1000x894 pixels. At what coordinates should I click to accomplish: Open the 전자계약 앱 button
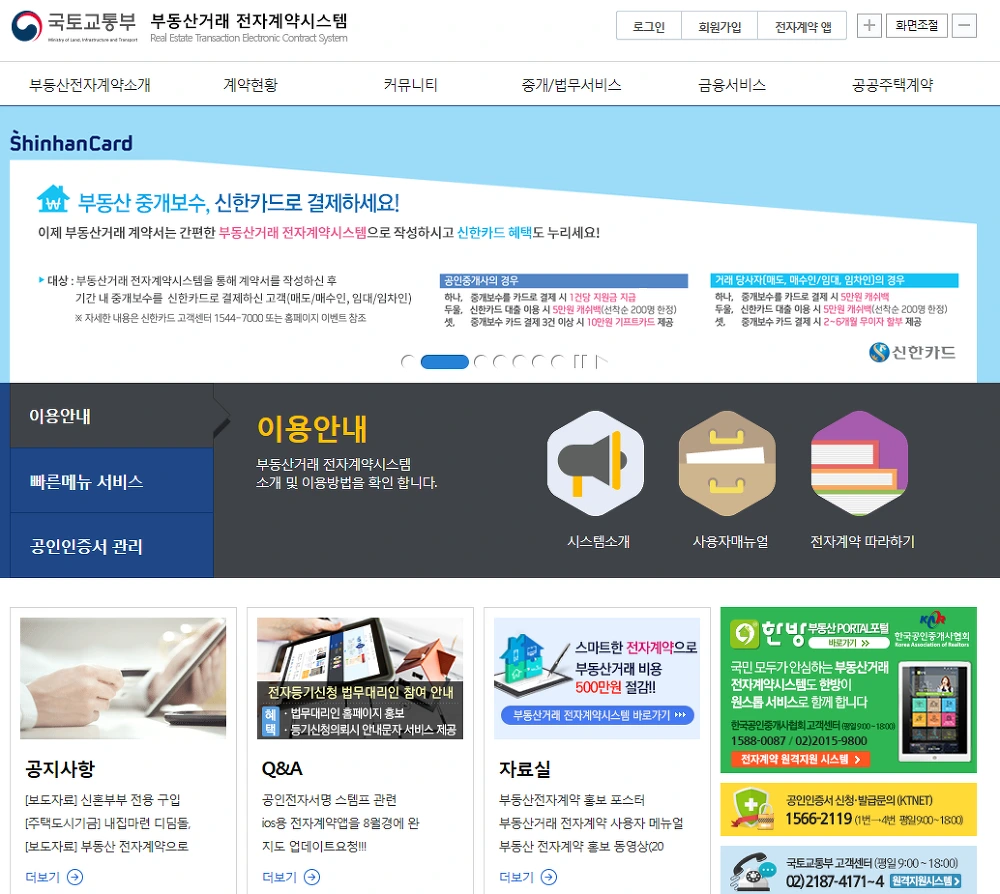tap(802, 26)
